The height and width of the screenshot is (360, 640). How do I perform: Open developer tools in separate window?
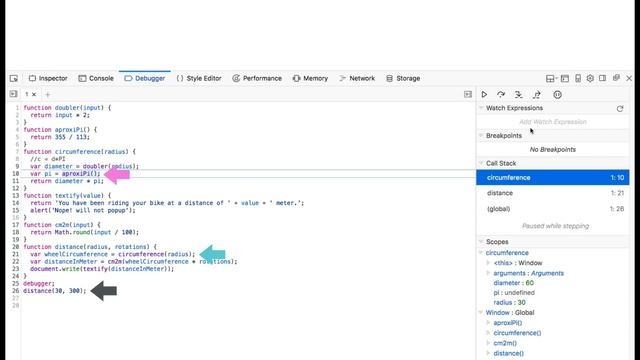(x=616, y=78)
